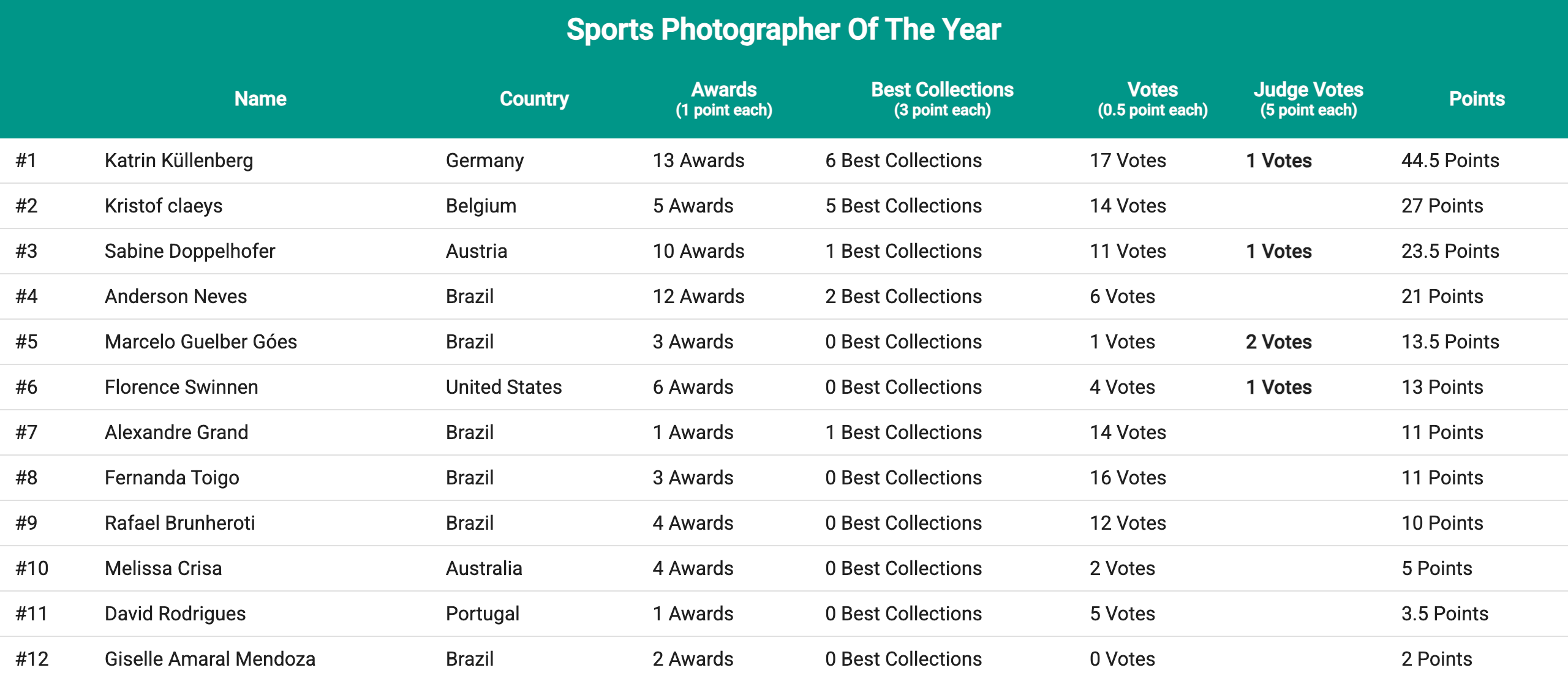Open David Rodrigues' entry
The image size is (1568, 681).
[175, 614]
